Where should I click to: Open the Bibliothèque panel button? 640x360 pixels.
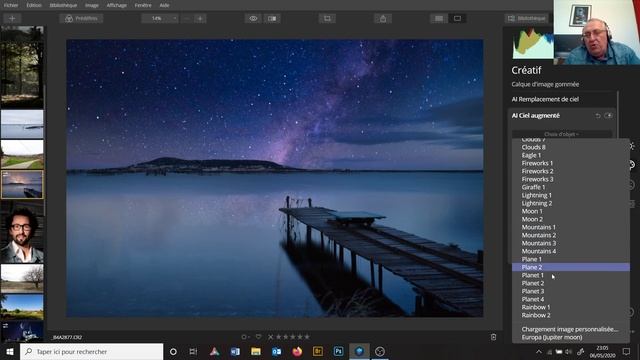click(x=527, y=18)
